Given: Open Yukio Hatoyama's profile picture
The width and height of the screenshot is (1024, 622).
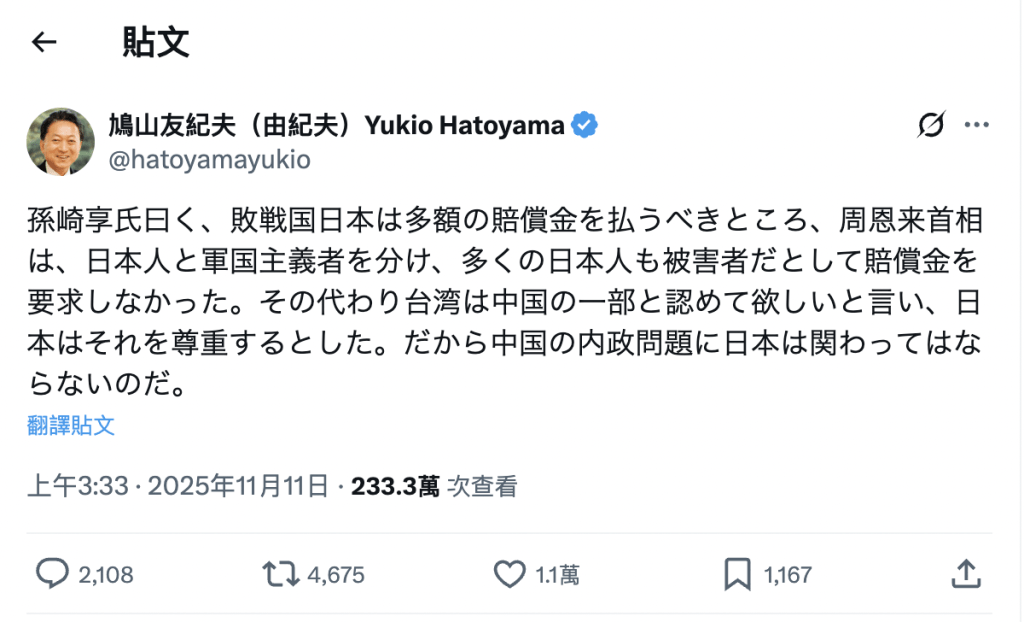Looking at the screenshot, I should coord(60,141).
